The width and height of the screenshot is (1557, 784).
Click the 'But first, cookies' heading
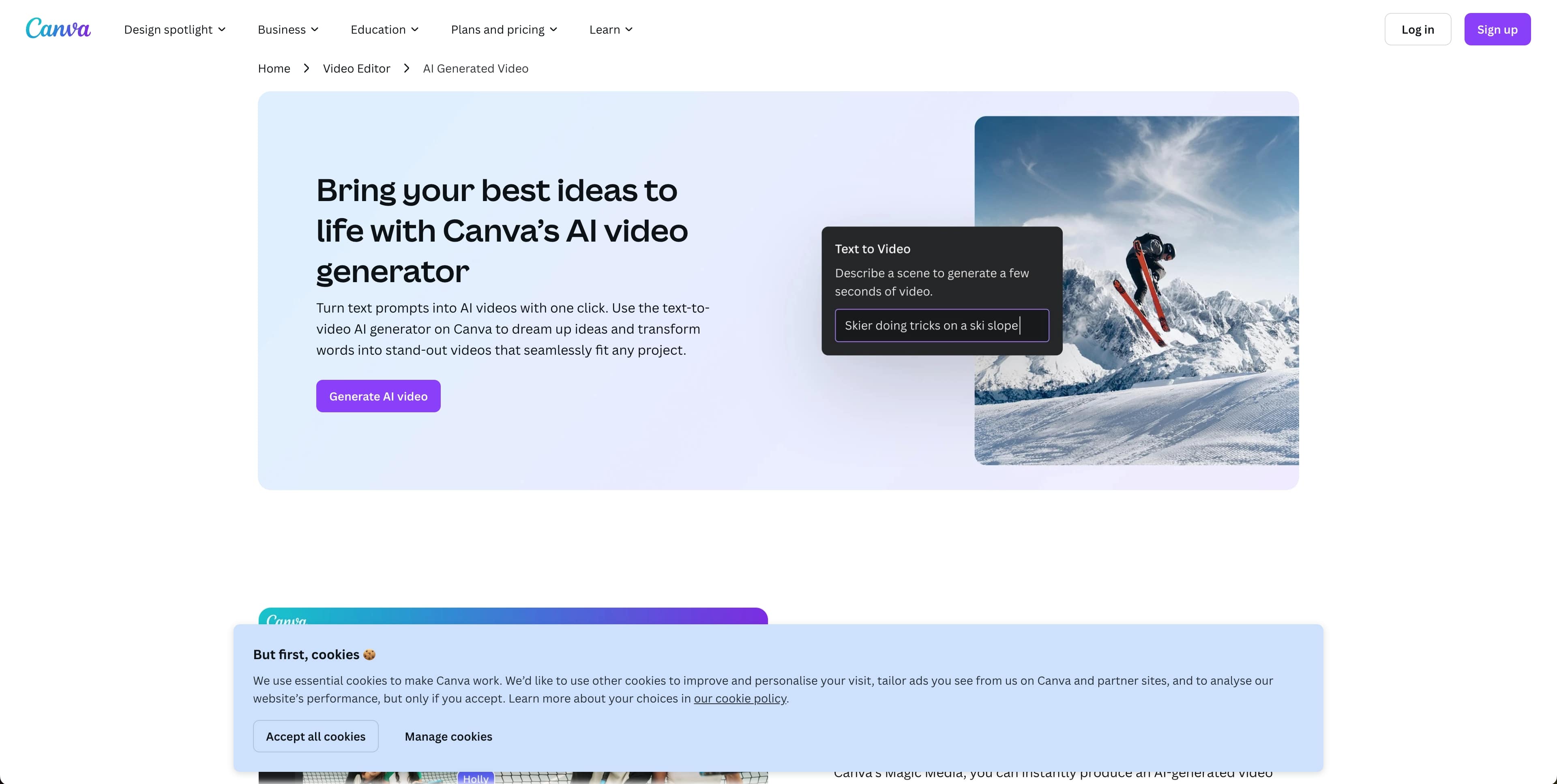(x=314, y=654)
